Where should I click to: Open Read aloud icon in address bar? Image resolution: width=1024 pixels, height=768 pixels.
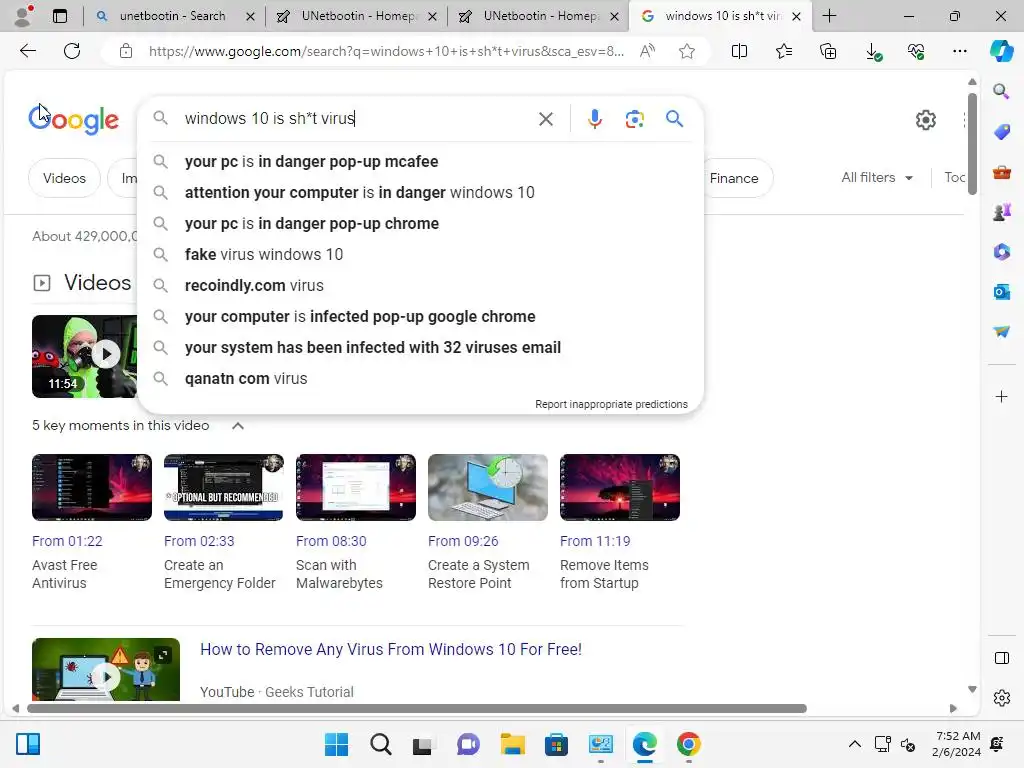(x=647, y=51)
